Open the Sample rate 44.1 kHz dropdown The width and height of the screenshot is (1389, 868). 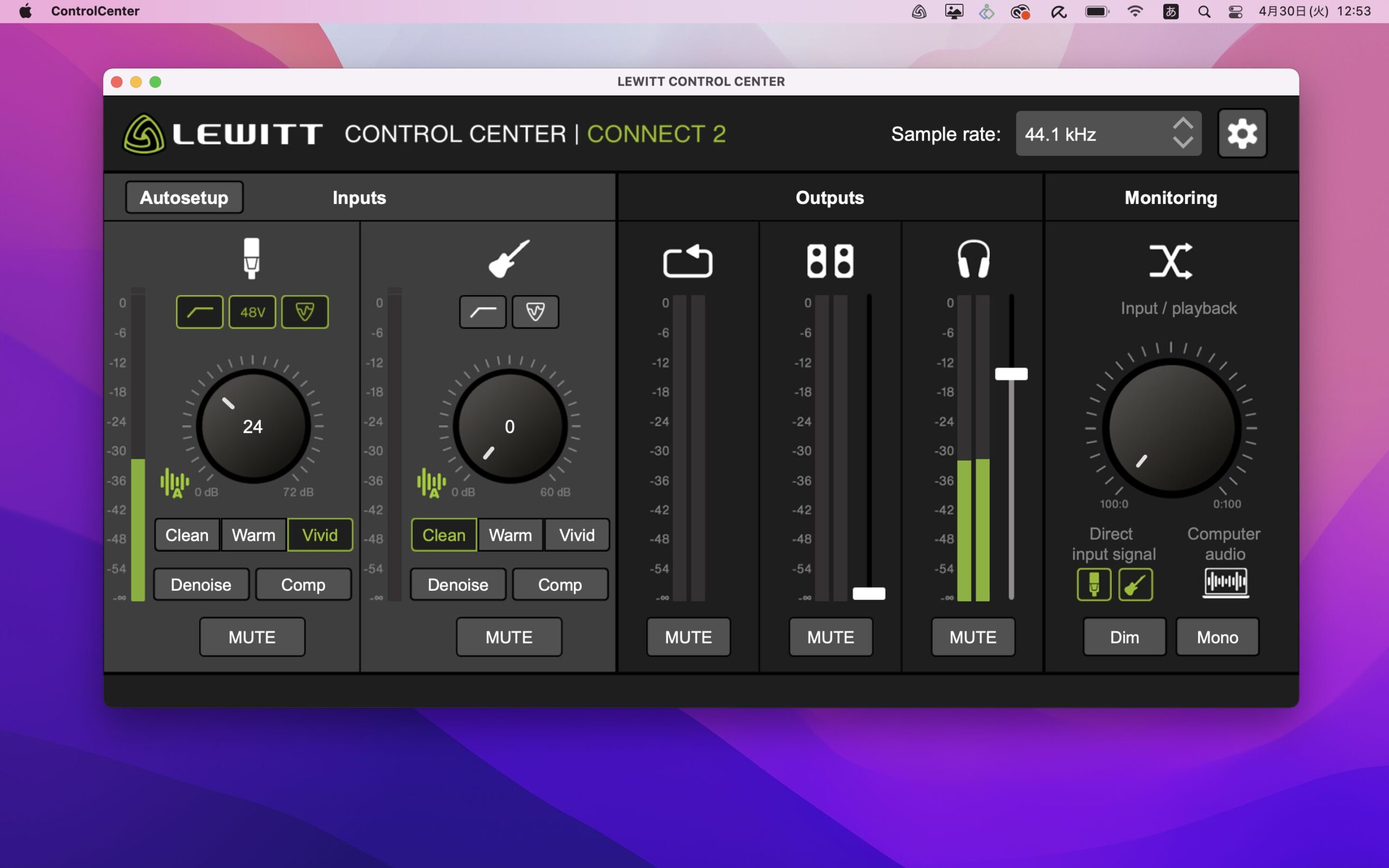coord(1108,134)
